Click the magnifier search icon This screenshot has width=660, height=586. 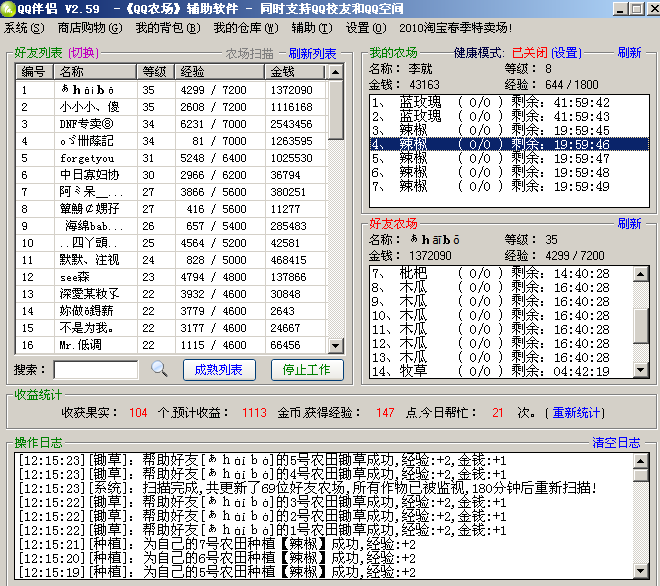click(160, 369)
